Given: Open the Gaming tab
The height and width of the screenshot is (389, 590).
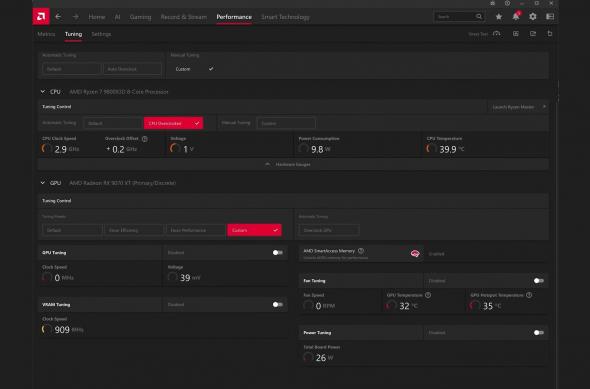Looking at the screenshot, I should (140, 17).
